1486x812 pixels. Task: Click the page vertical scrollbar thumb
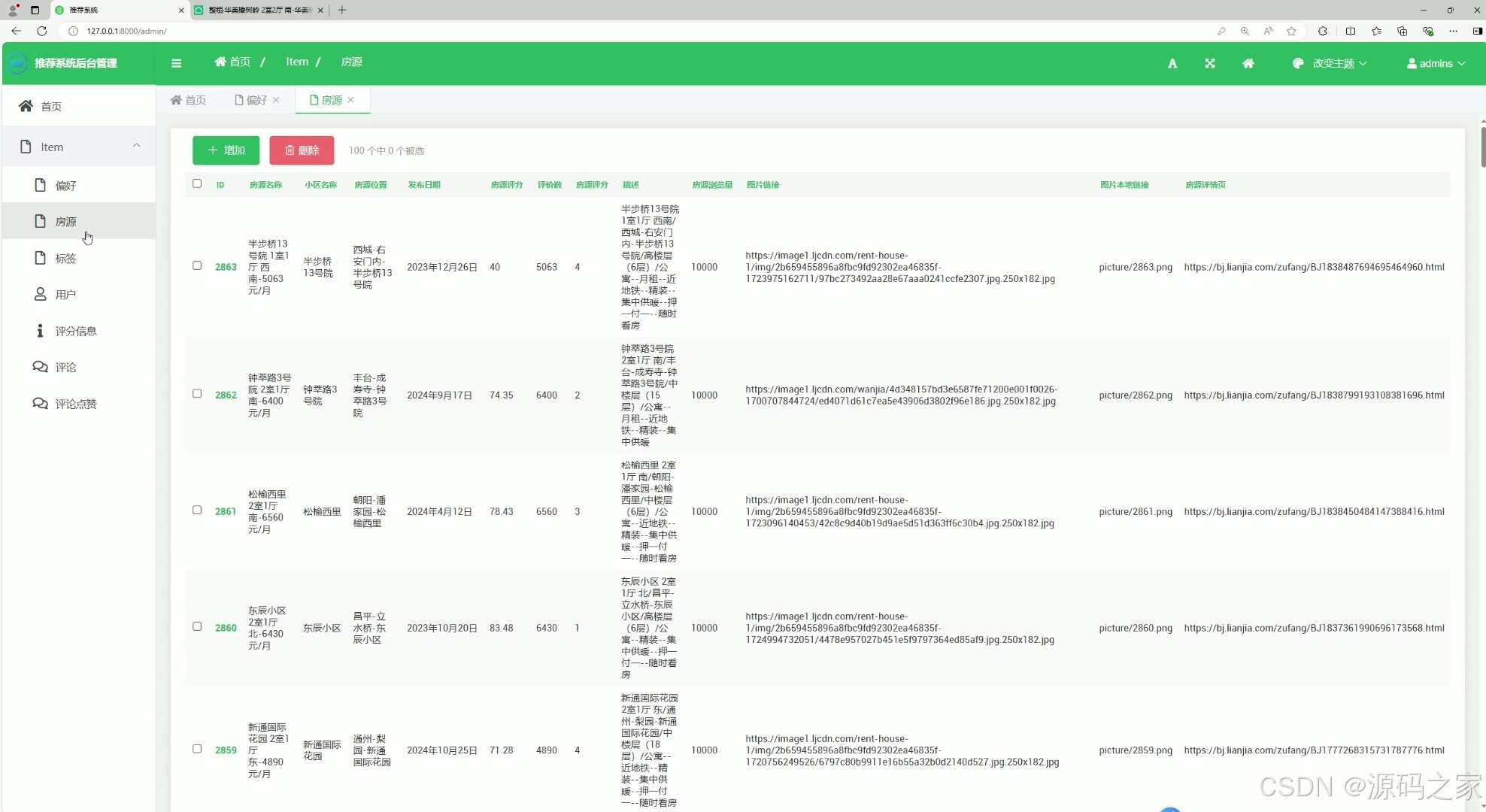1482,147
